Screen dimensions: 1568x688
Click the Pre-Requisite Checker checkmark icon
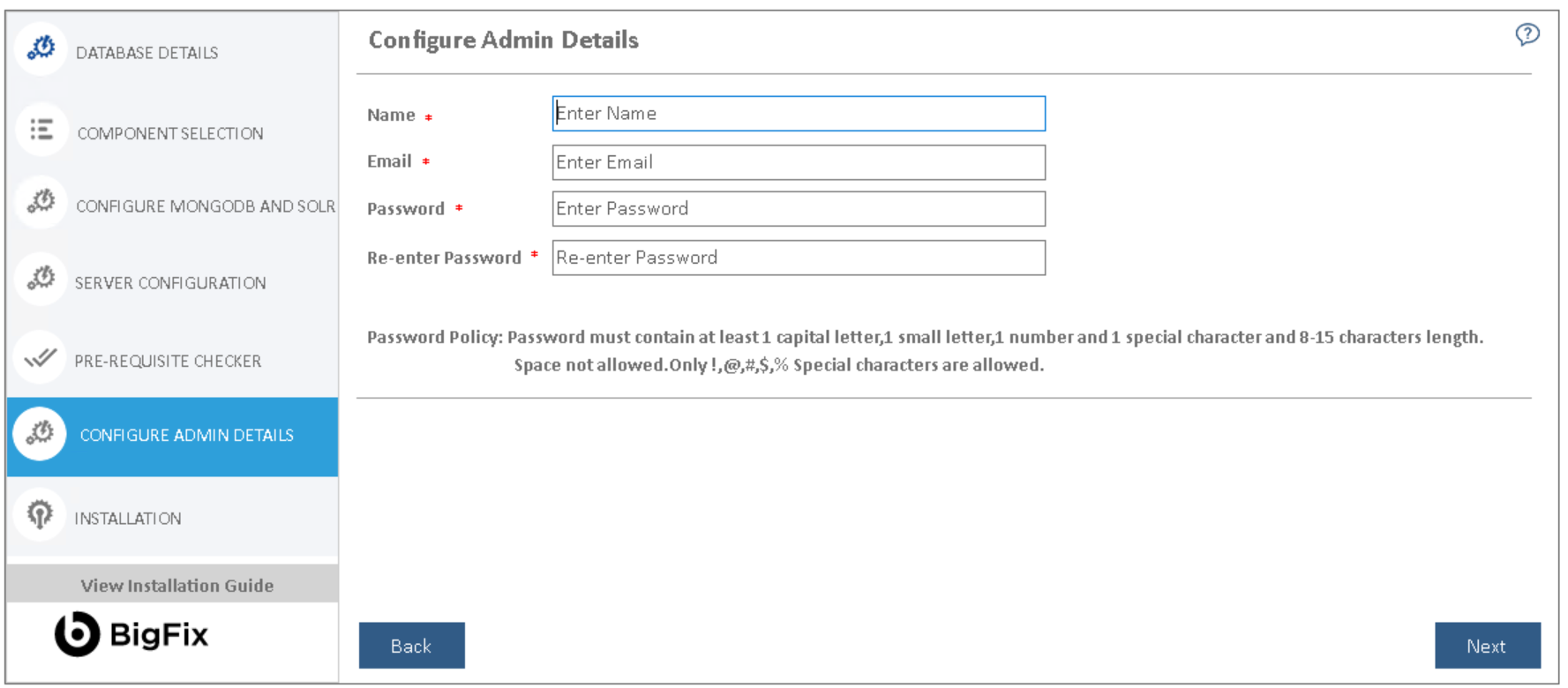coord(41,357)
